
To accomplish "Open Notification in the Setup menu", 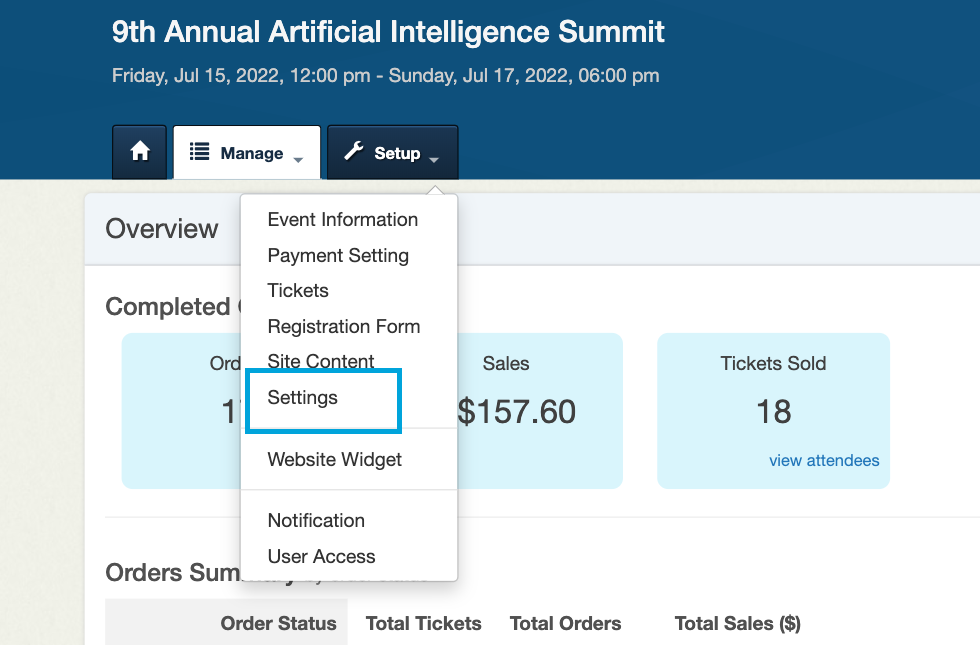I will [x=316, y=520].
